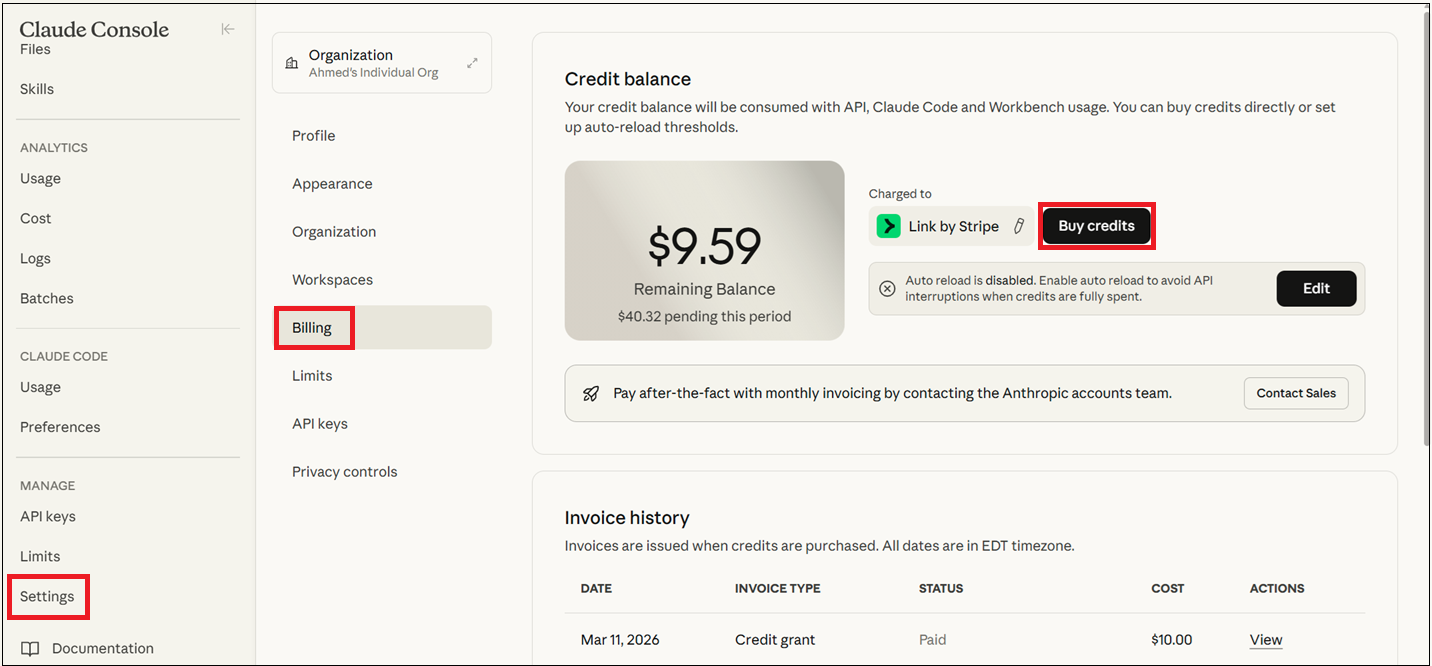The height and width of the screenshot is (666, 1432).
Task: View the Mar 11, 2026 invoice
Action: point(1265,640)
